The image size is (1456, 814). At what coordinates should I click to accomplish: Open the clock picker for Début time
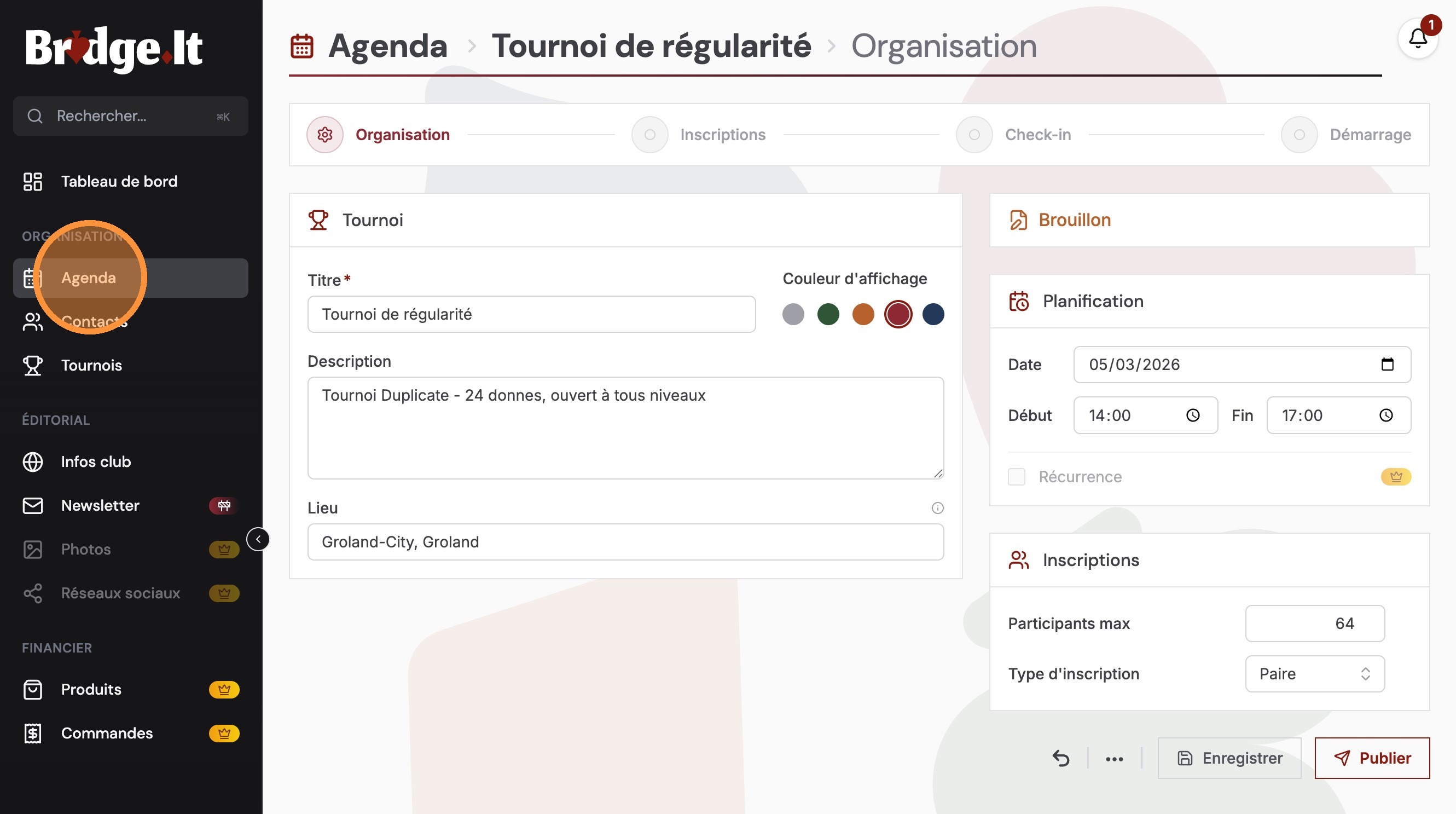click(1193, 415)
